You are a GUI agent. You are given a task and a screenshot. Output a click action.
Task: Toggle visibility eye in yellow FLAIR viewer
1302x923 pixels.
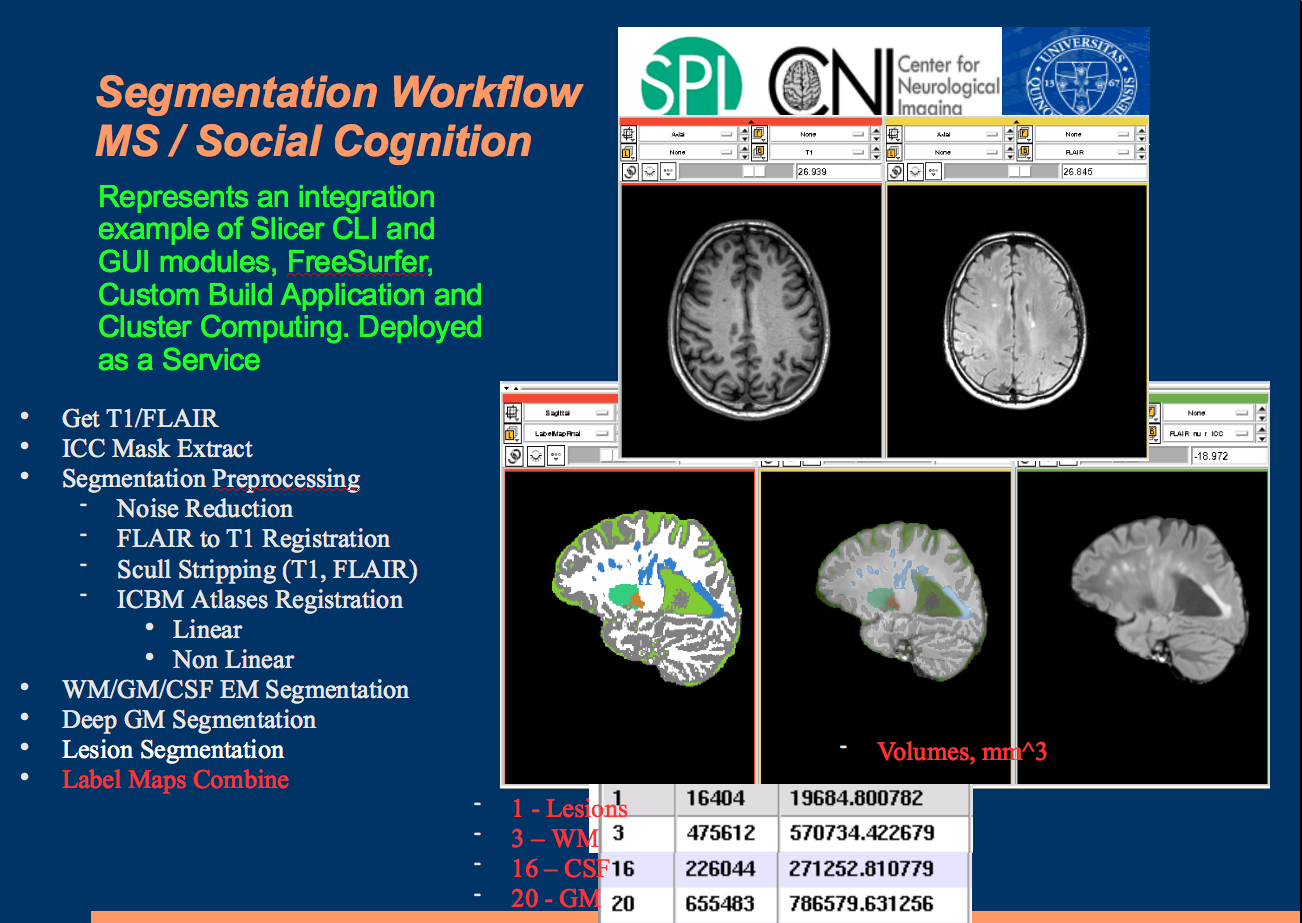click(916, 171)
